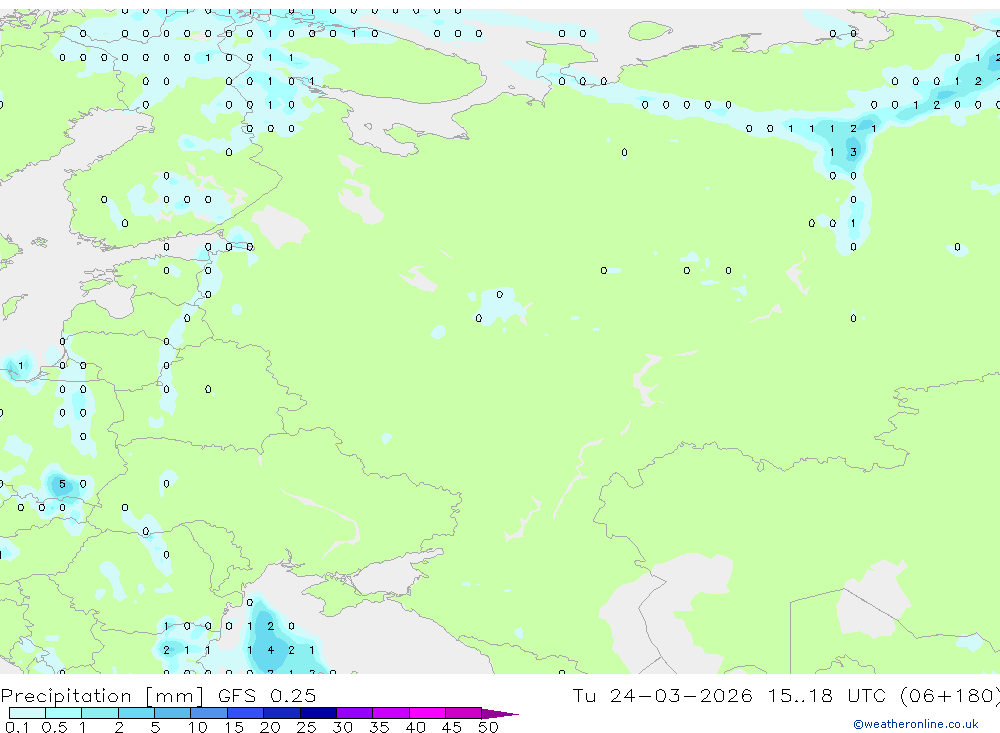
Task: Choose the 40–45 mm magenta legend swatch
Action: (427, 713)
